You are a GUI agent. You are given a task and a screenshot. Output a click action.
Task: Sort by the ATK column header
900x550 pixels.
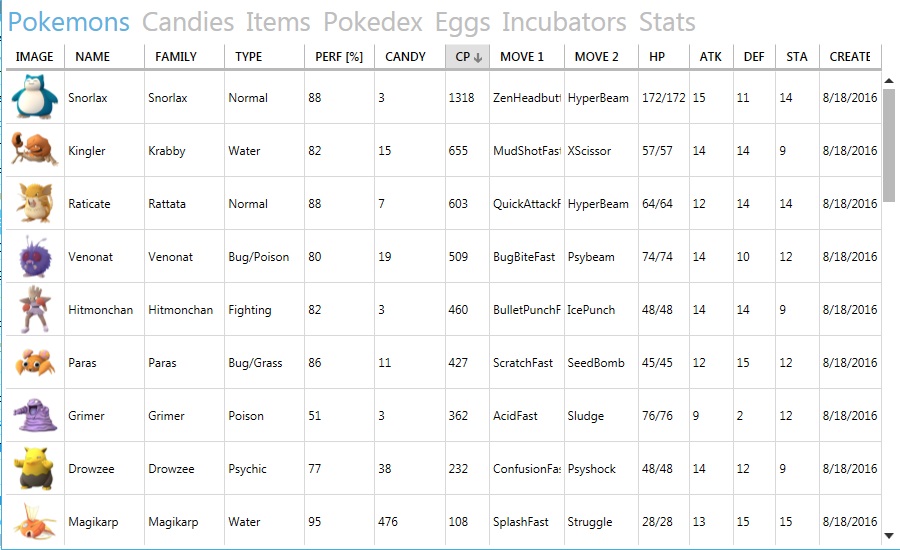click(x=711, y=57)
